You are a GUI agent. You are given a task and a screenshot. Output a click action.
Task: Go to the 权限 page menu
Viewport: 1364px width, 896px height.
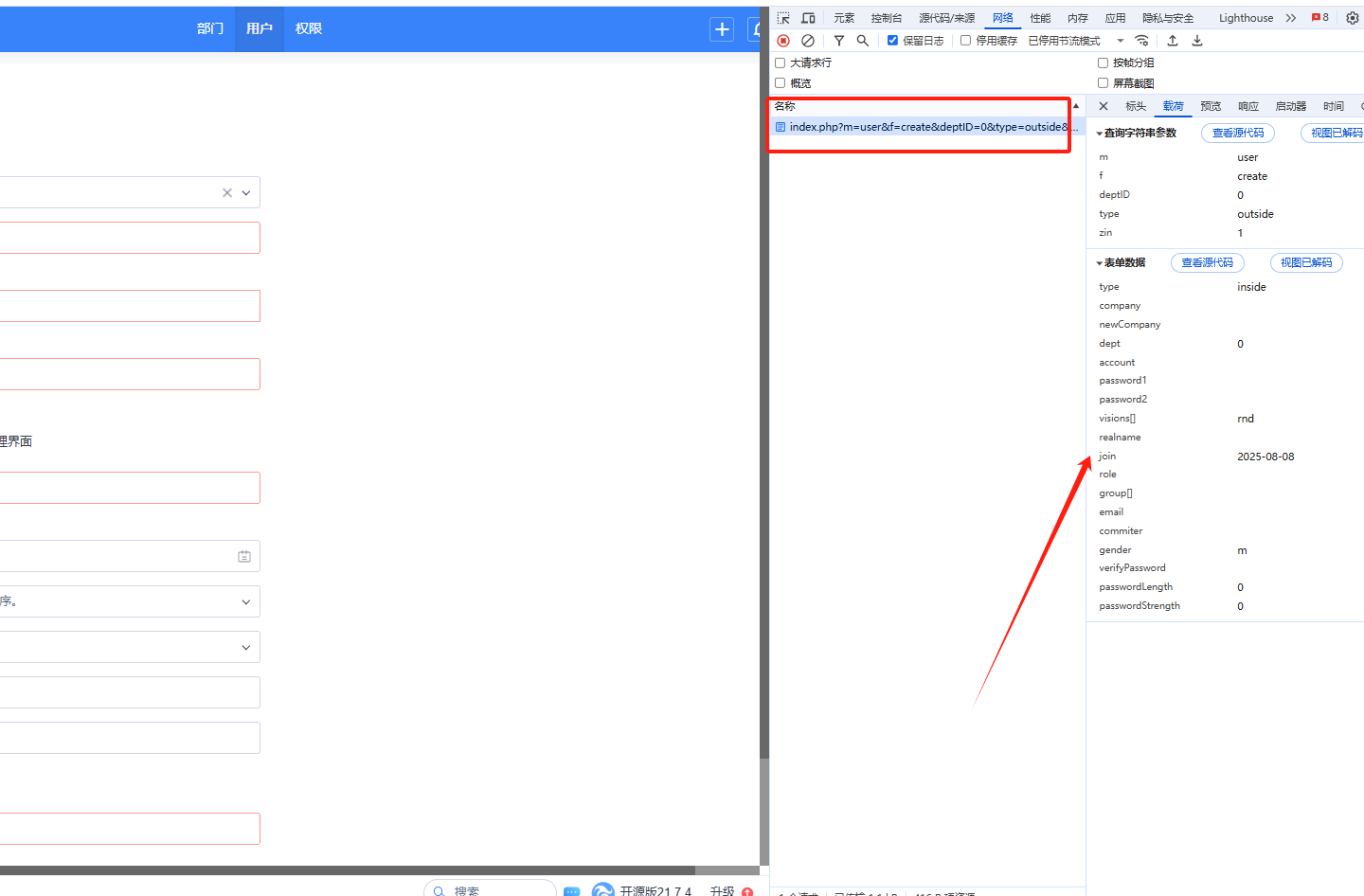309,28
